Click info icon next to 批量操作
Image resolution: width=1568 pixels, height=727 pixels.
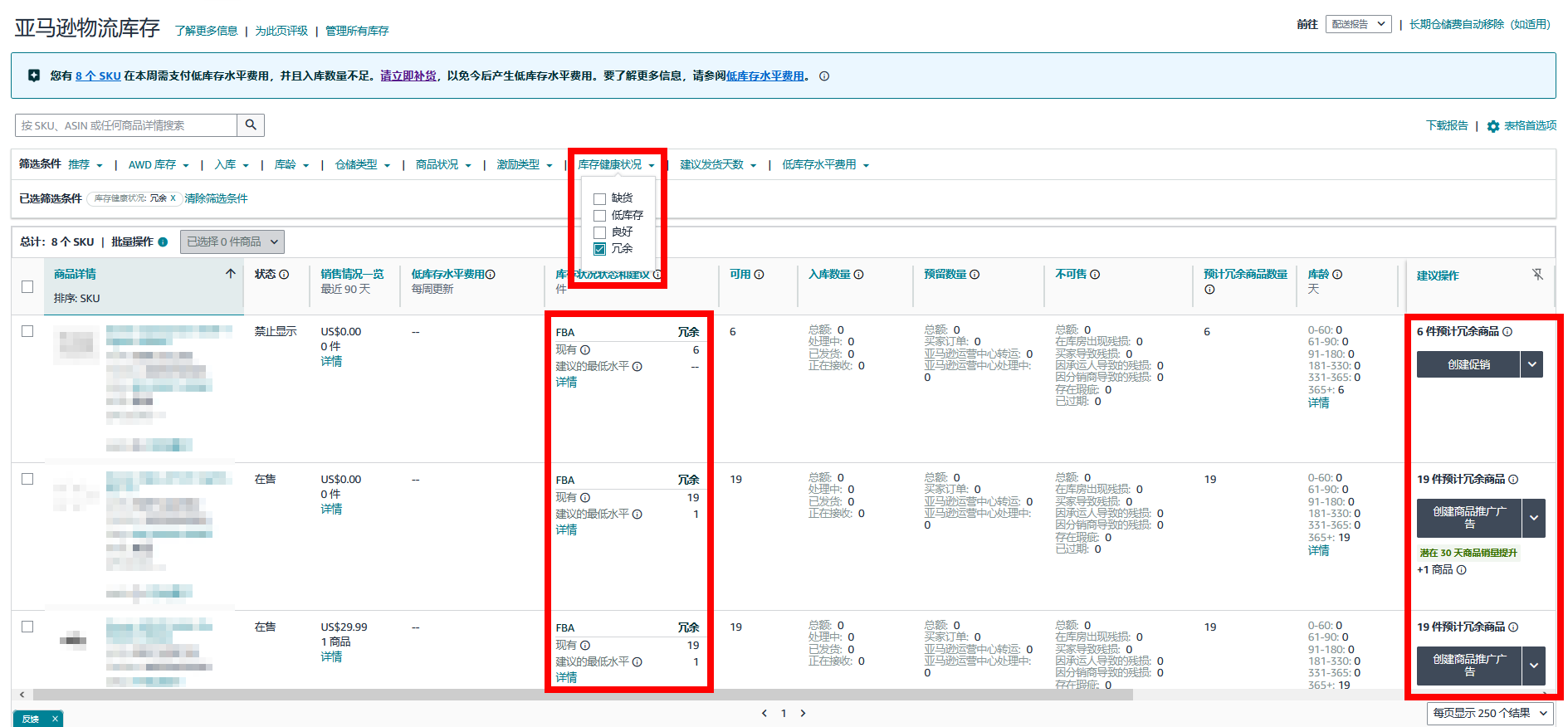point(164,242)
